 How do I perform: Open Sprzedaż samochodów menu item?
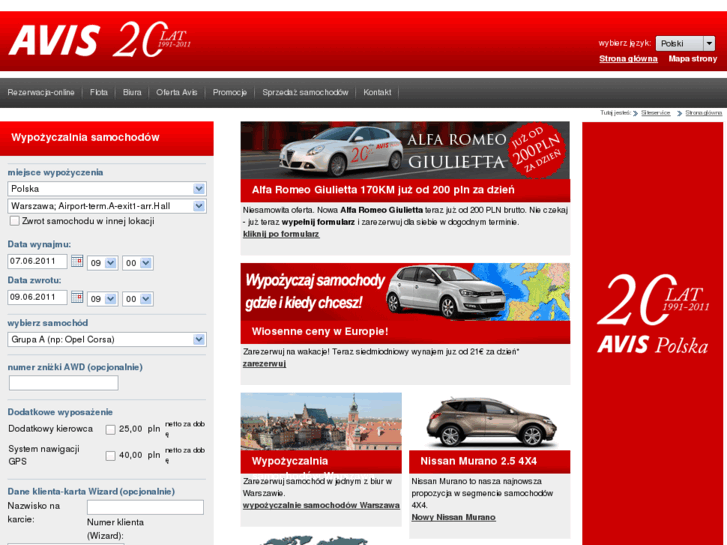(305, 92)
